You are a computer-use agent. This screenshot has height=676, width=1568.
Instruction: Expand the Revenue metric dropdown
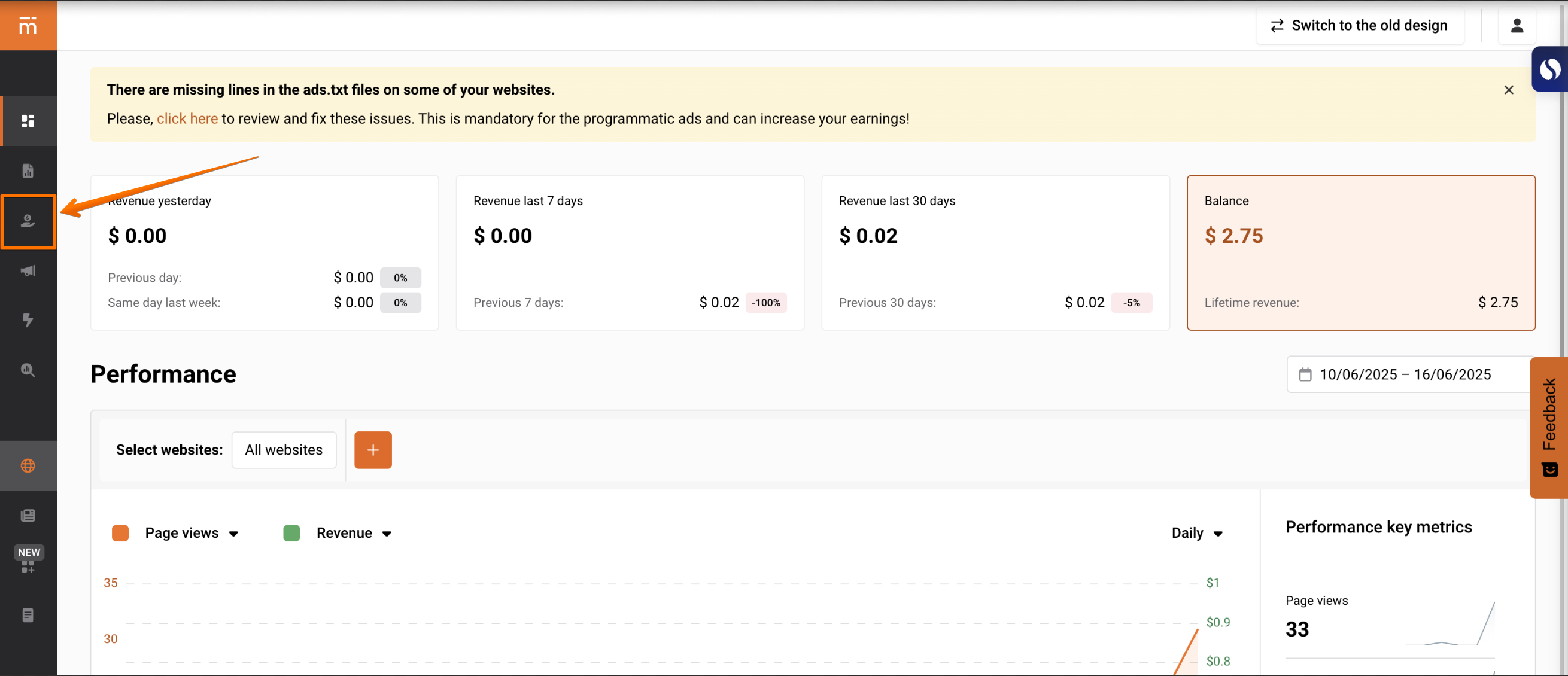pyautogui.click(x=353, y=533)
